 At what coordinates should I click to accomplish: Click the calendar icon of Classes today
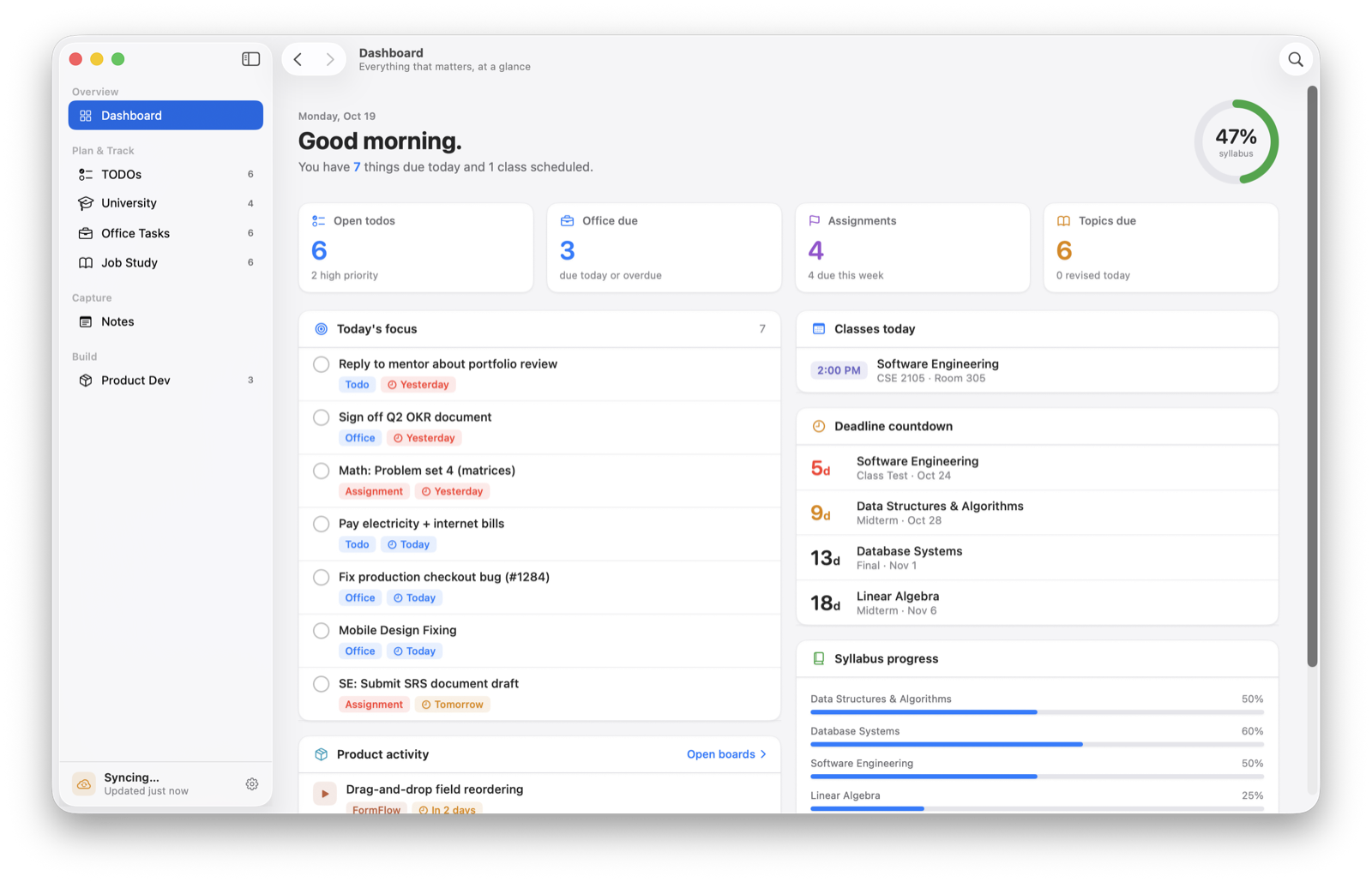click(819, 329)
